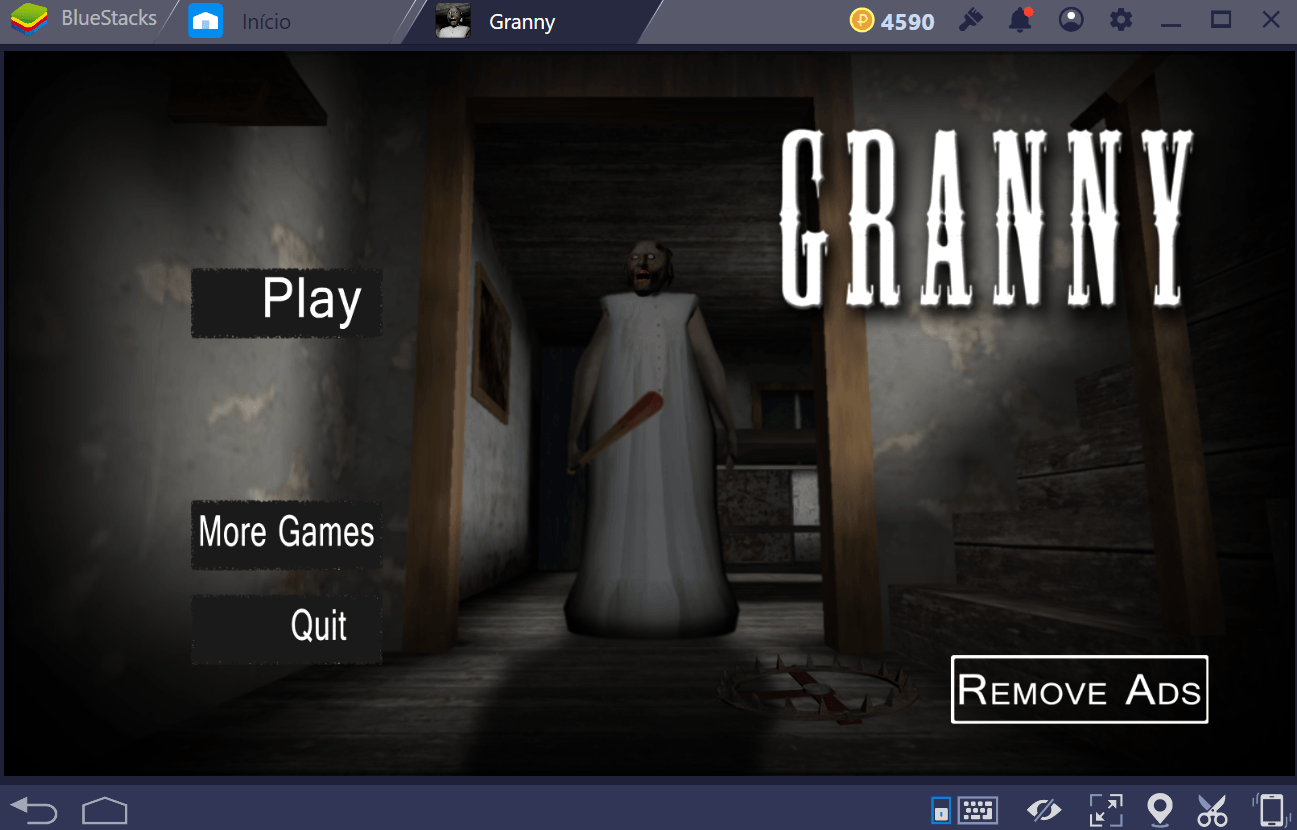Image resolution: width=1297 pixels, height=830 pixels.
Task: Open the notifications bell
Action: pos(1020,20)
